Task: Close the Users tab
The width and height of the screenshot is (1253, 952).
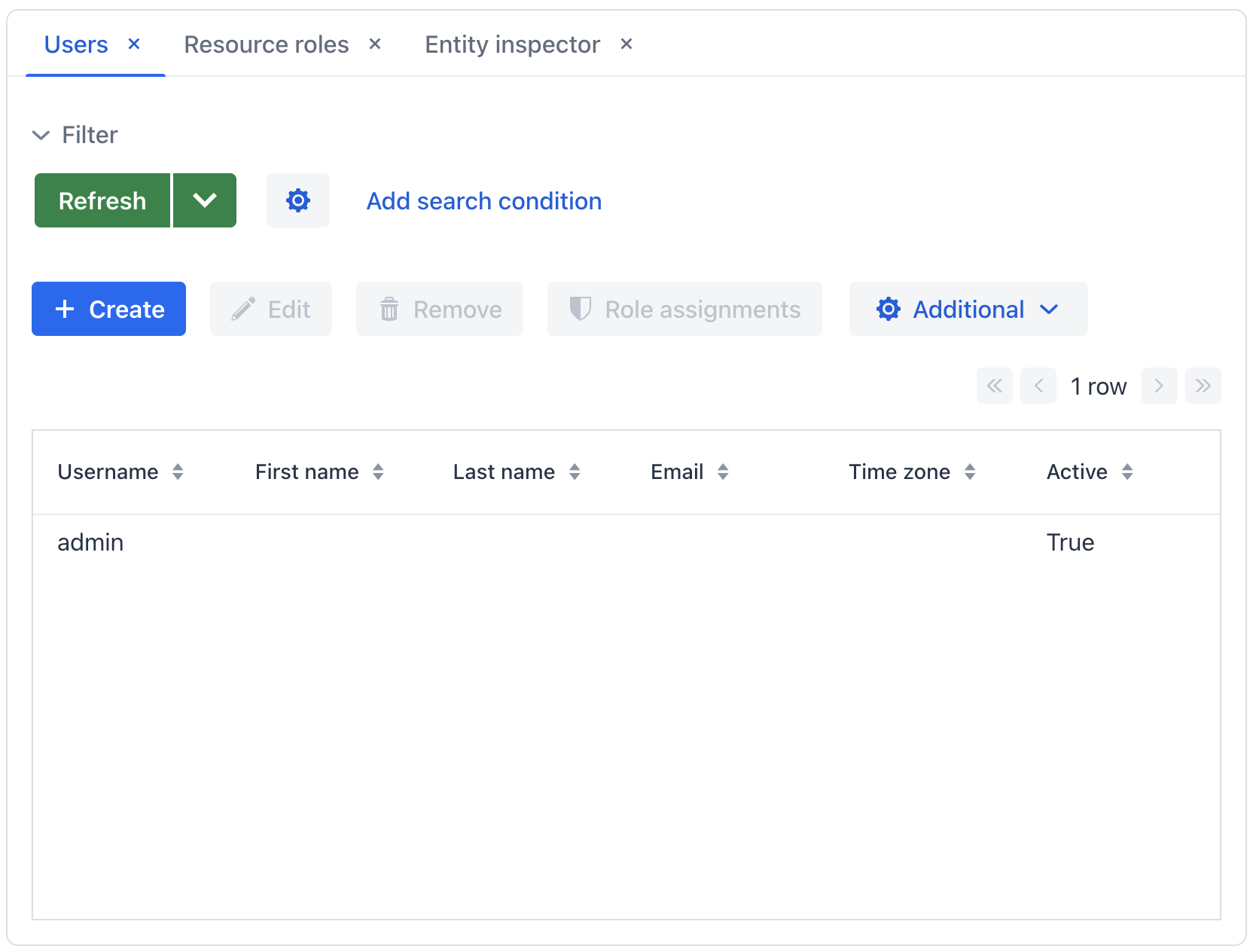Action: 134,44
